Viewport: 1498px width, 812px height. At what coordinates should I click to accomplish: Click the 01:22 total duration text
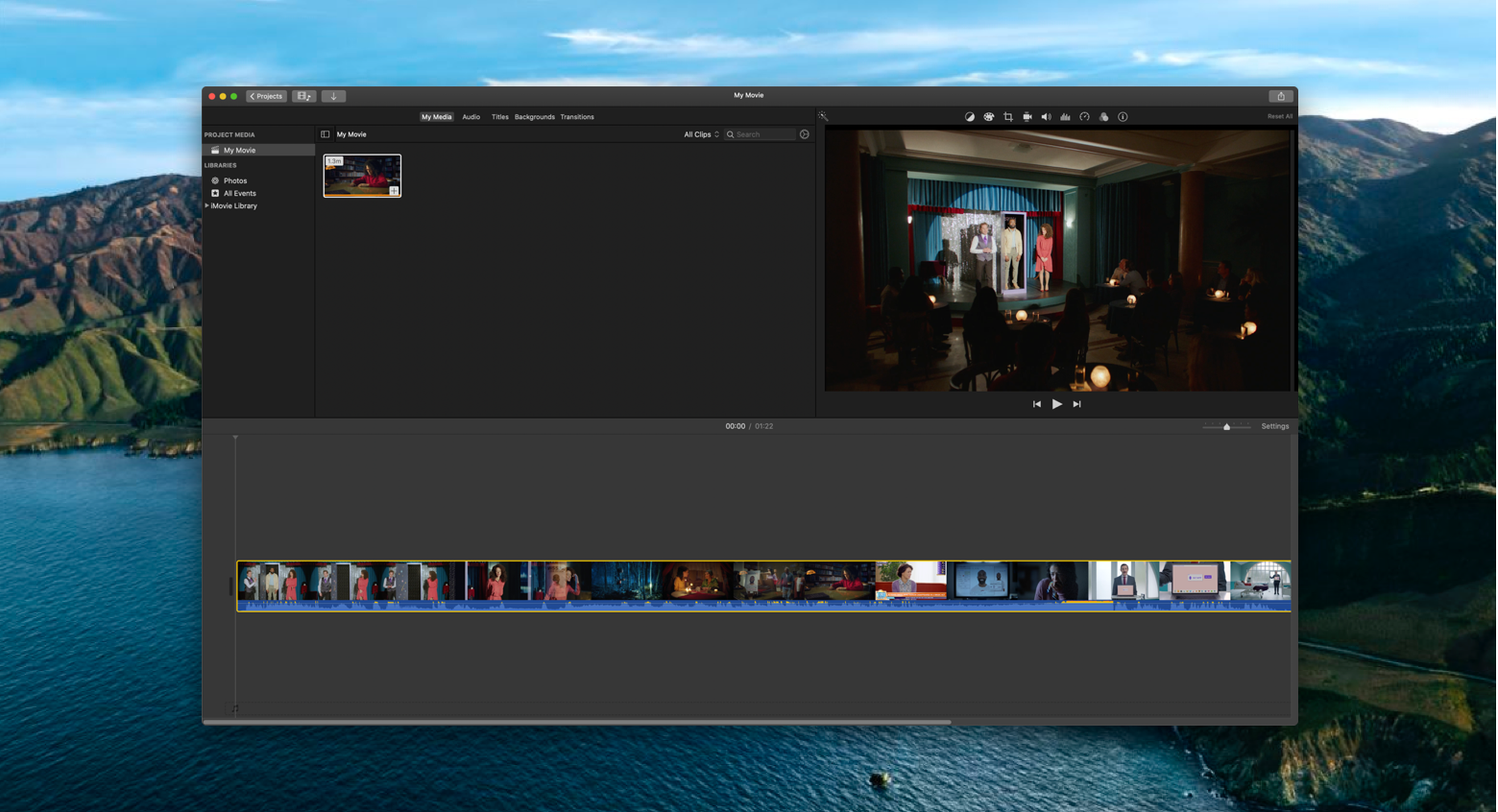(764, 426)
